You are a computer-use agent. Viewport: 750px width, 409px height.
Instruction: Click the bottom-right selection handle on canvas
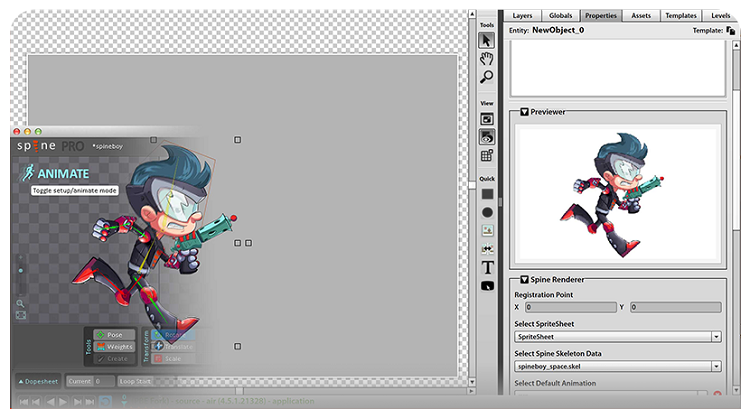pos(237,346)
